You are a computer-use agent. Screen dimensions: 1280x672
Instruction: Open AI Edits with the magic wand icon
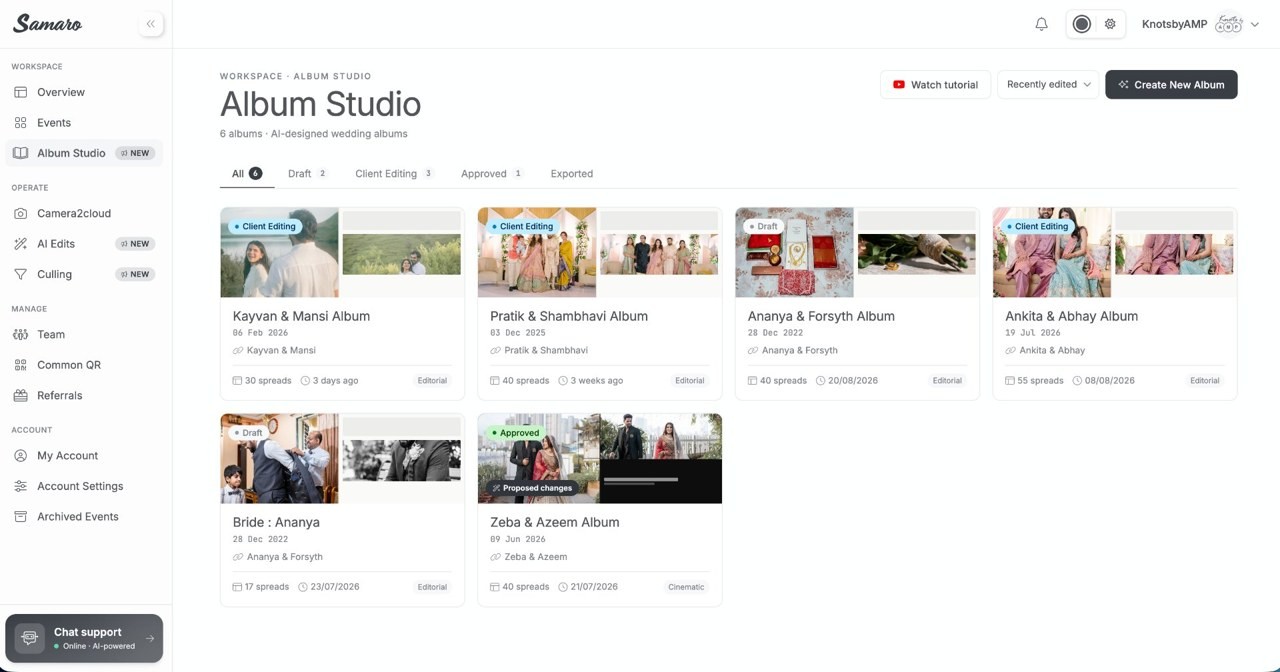85,244
